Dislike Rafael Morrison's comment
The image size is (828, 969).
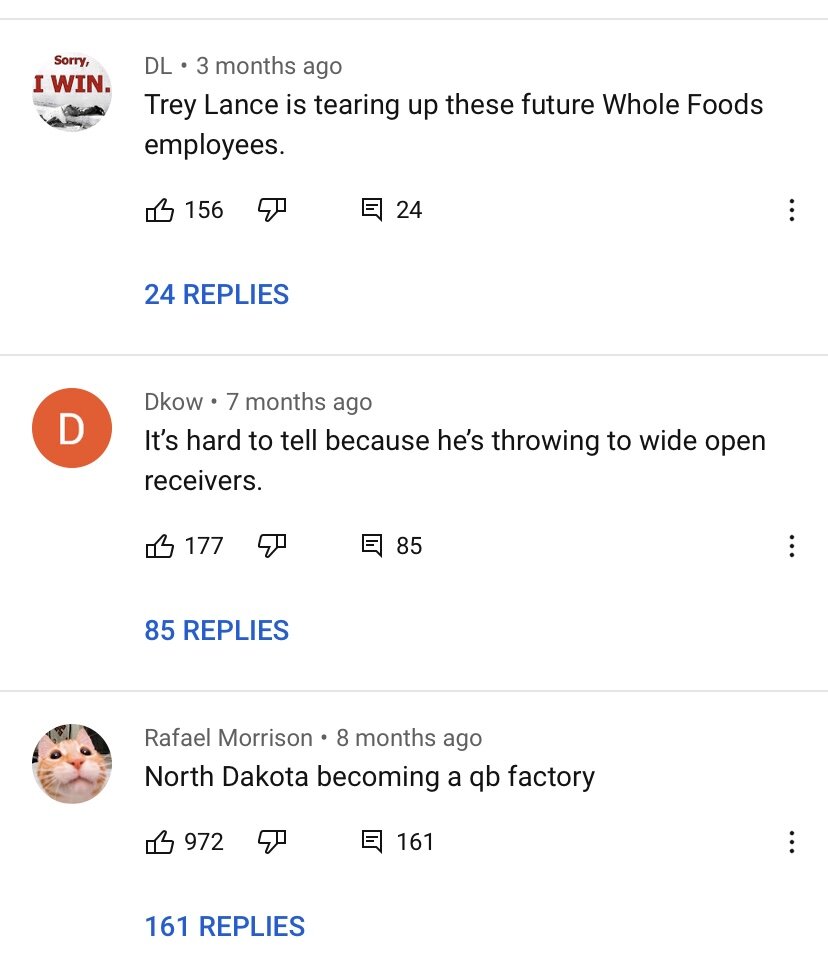[x=272, y=842]
